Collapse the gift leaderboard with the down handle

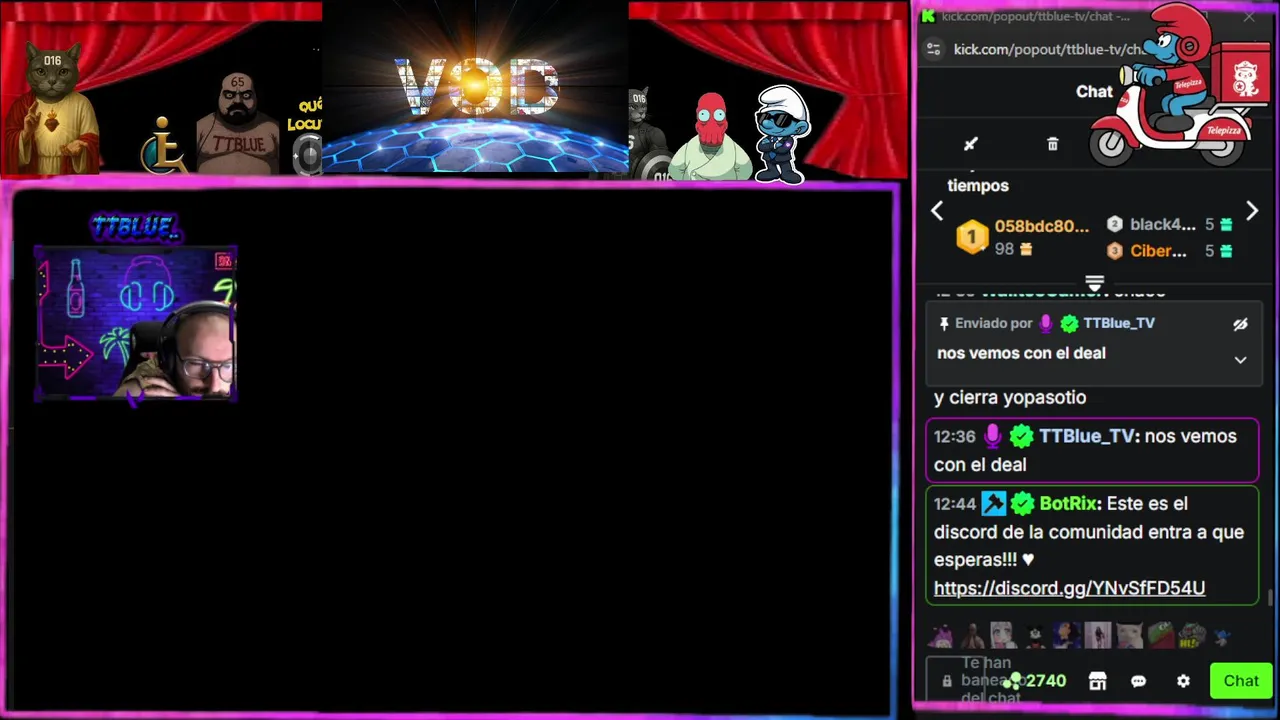point(1094,284)
